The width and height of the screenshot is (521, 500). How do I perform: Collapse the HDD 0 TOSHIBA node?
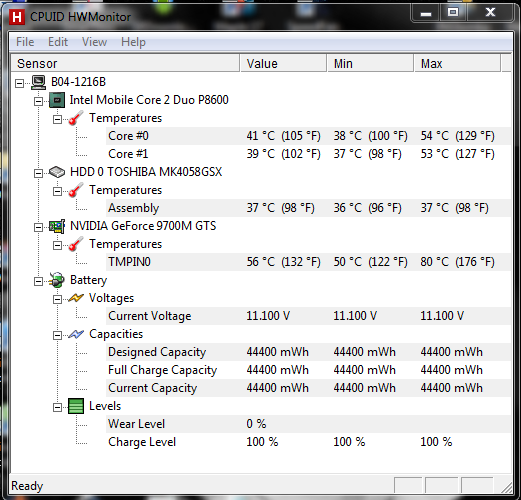[39, 173]
